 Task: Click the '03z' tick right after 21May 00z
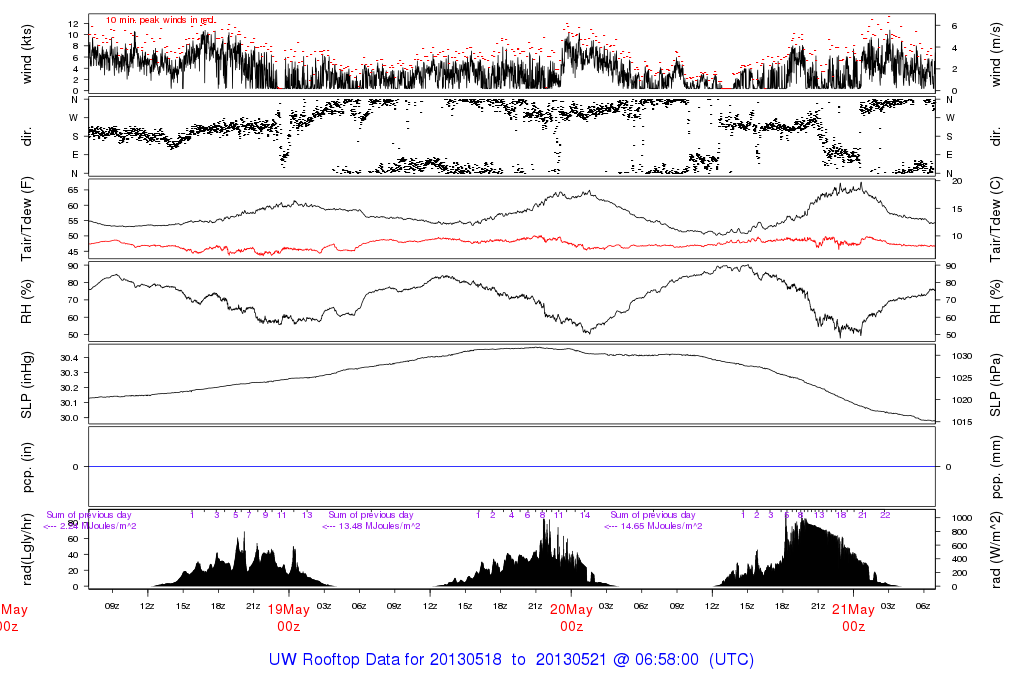pos(888,606)
